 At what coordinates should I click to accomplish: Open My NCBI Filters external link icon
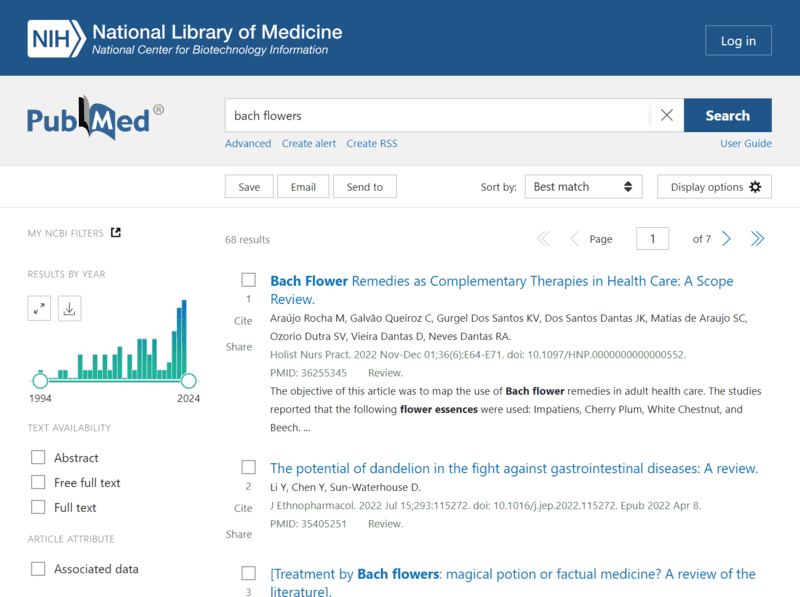[x=116, y=233]
